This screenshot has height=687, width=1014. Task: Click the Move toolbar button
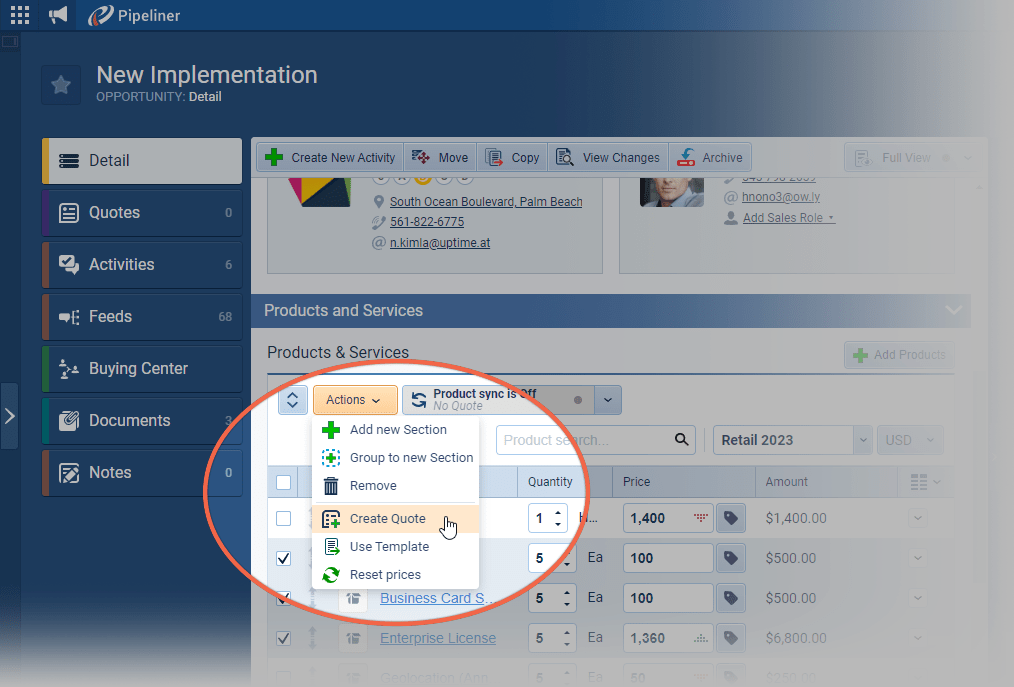tap(440, 157)
